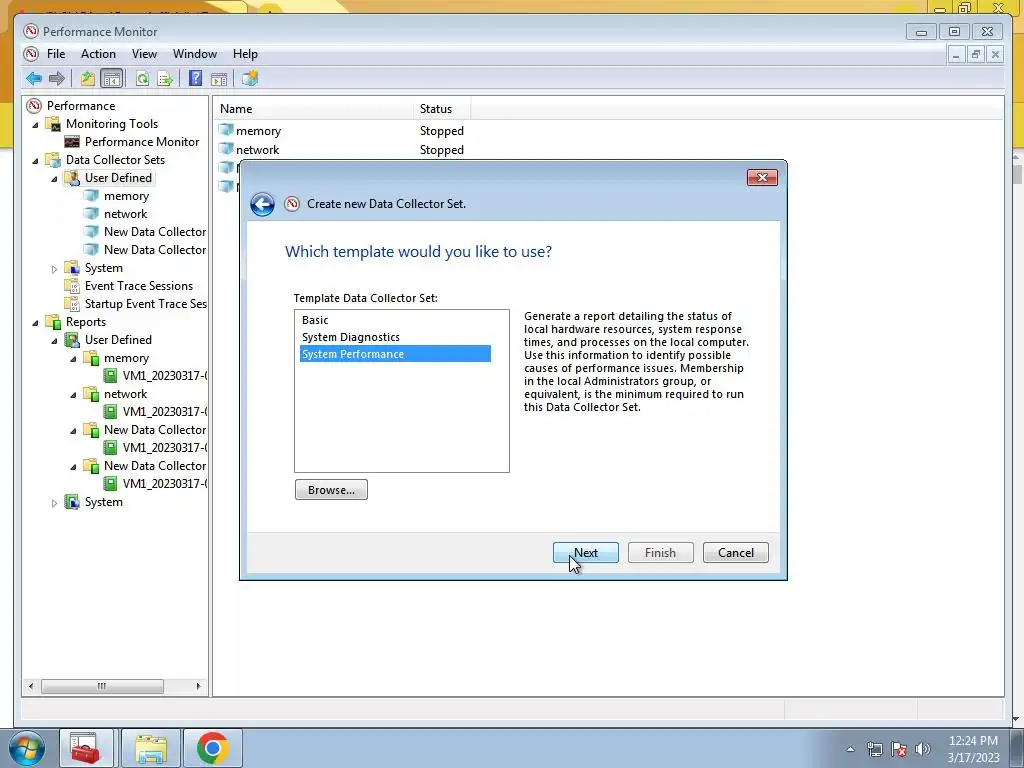Click the tree pane scroll right arrow
This screenshot has width=1024, height=768.
click(199, 686)
